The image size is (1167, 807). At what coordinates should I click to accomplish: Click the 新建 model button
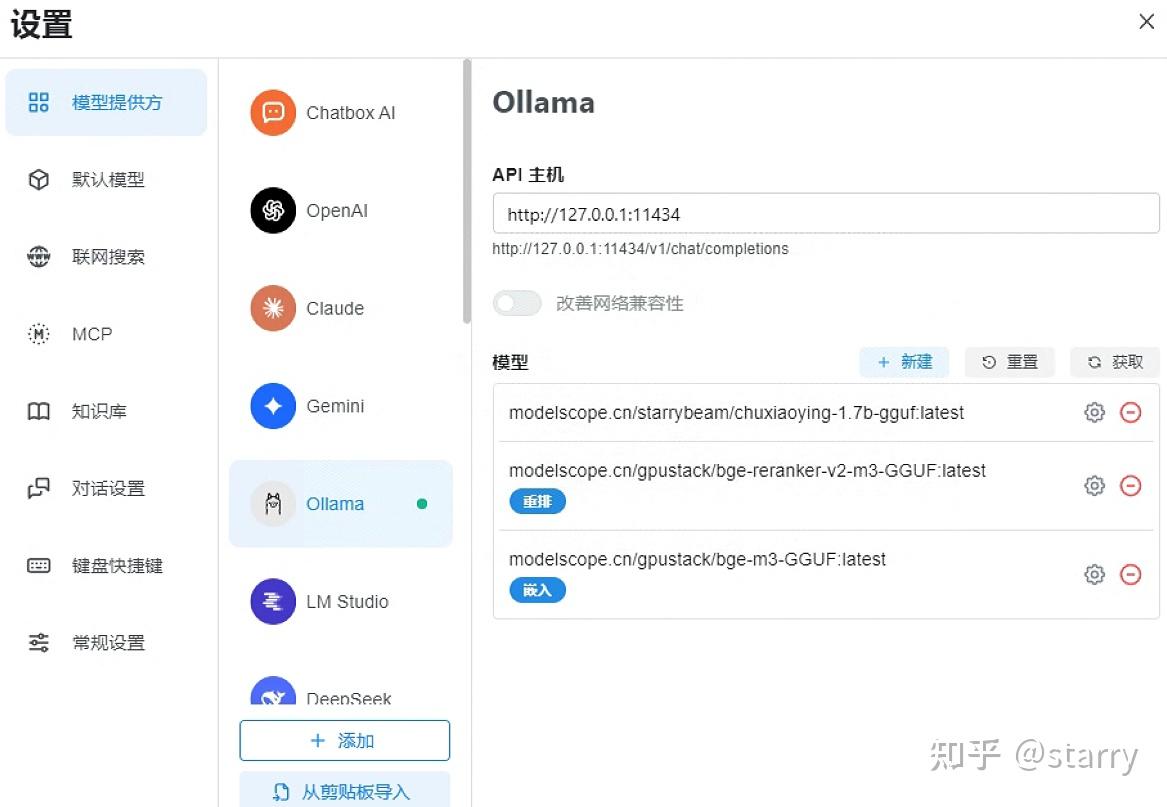coord(904,363)
